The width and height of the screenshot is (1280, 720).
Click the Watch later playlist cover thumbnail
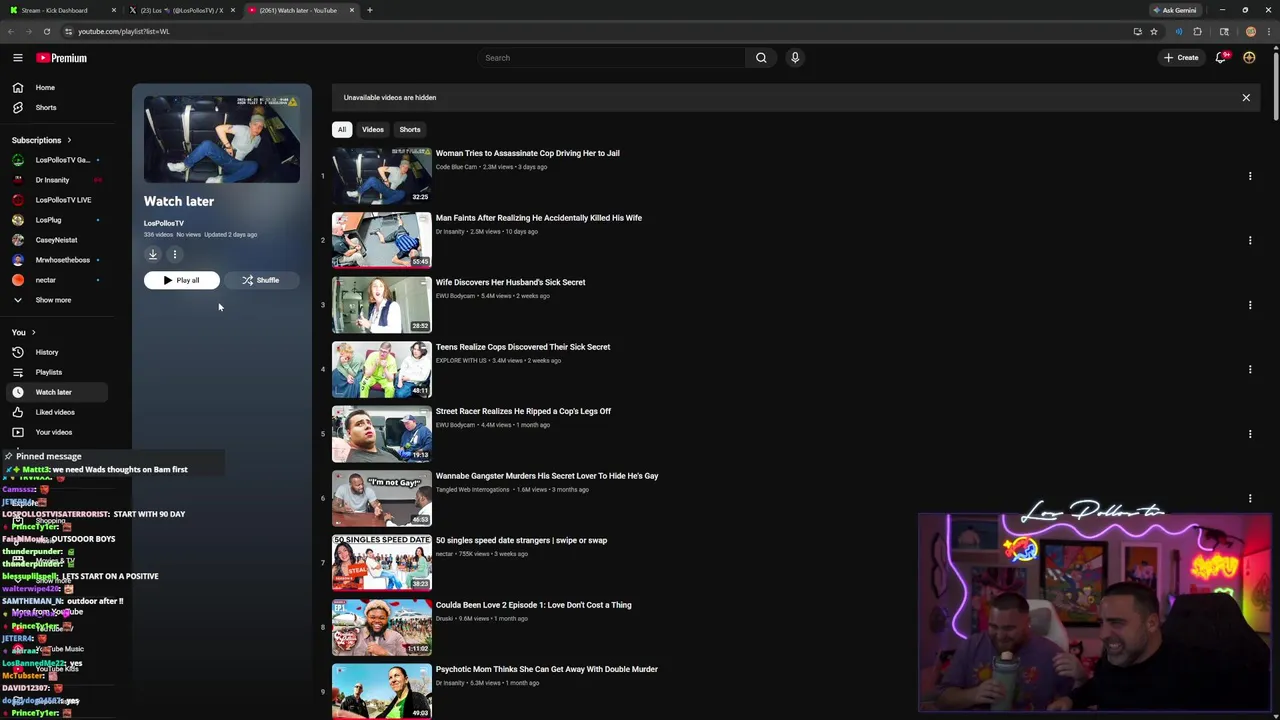pyautogui.click(x=221, y=139)
